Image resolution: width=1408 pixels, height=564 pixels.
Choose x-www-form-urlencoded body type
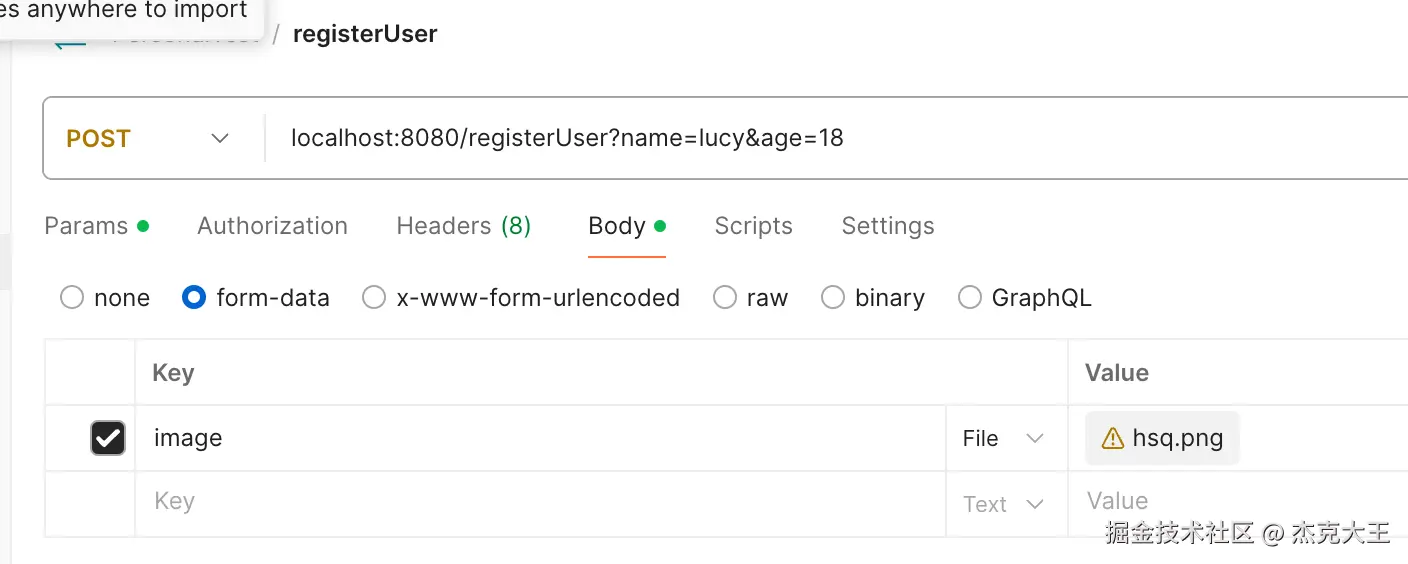pyautogui.click(x=374, y=298)
